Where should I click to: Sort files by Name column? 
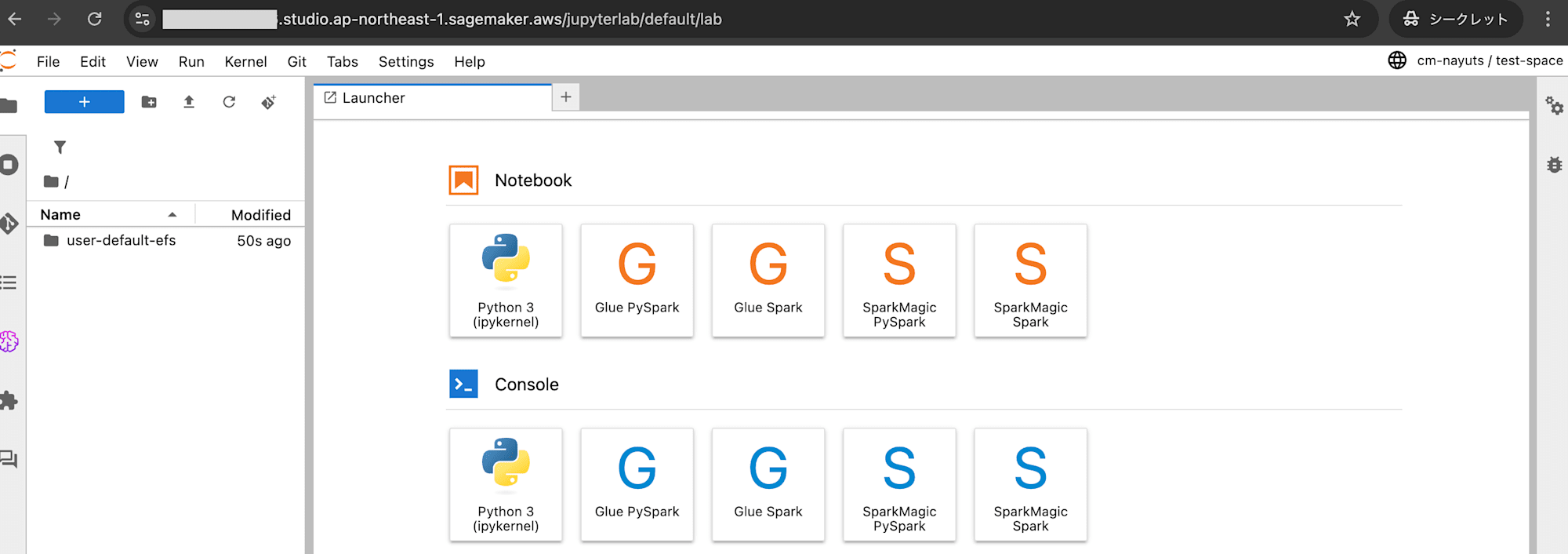click(x=110, y=214)
